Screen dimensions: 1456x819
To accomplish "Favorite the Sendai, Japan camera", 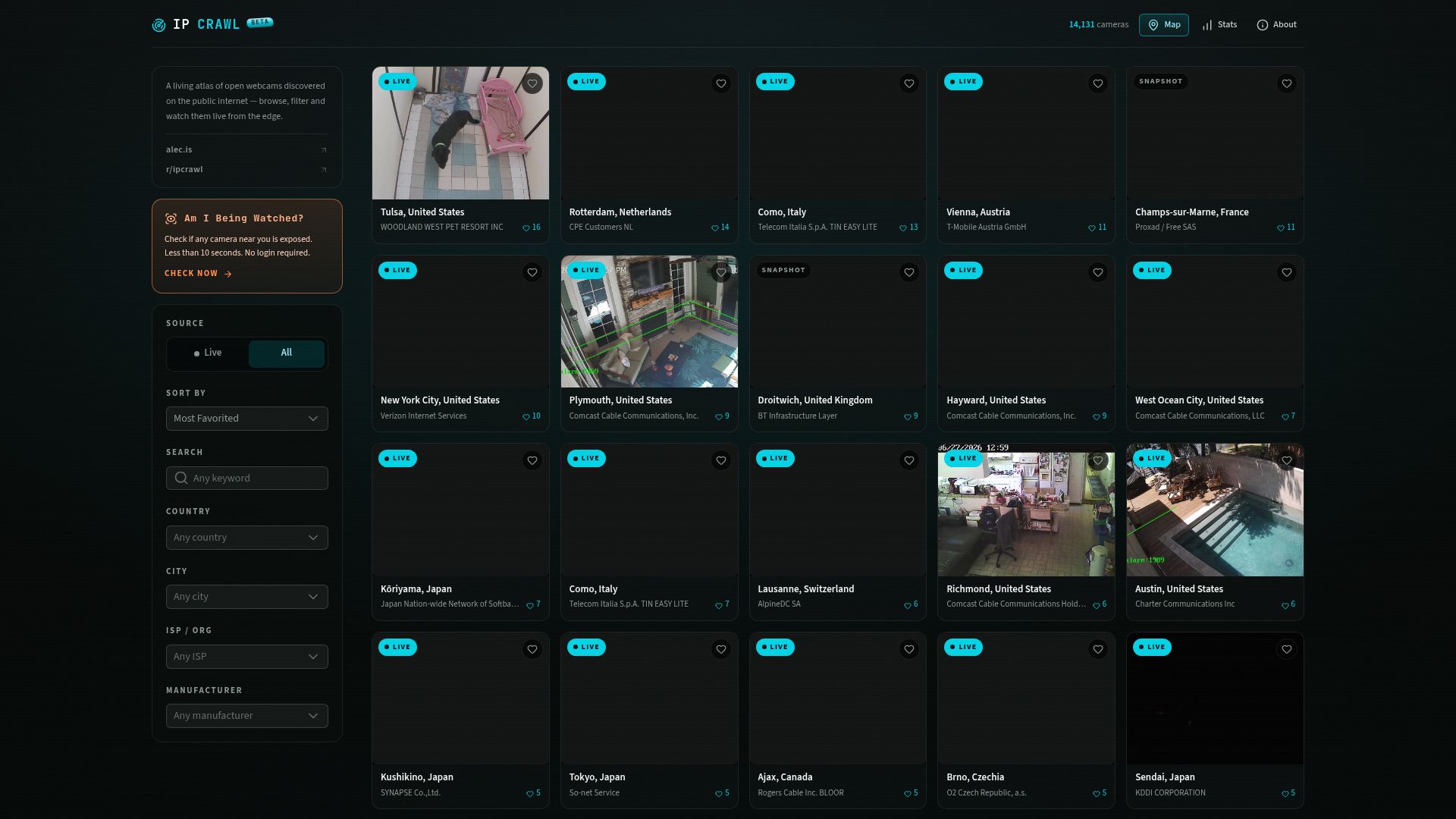I will [x=1287, y=649].
